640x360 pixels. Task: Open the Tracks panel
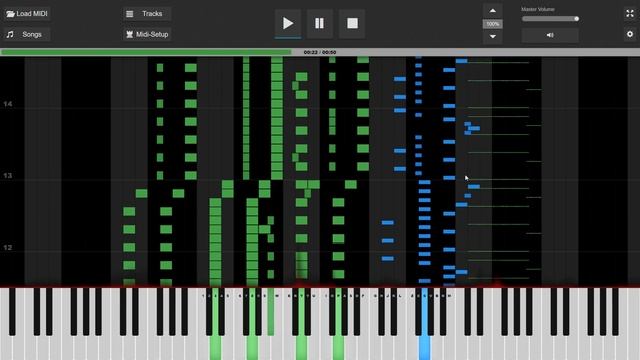pos(147,13)
